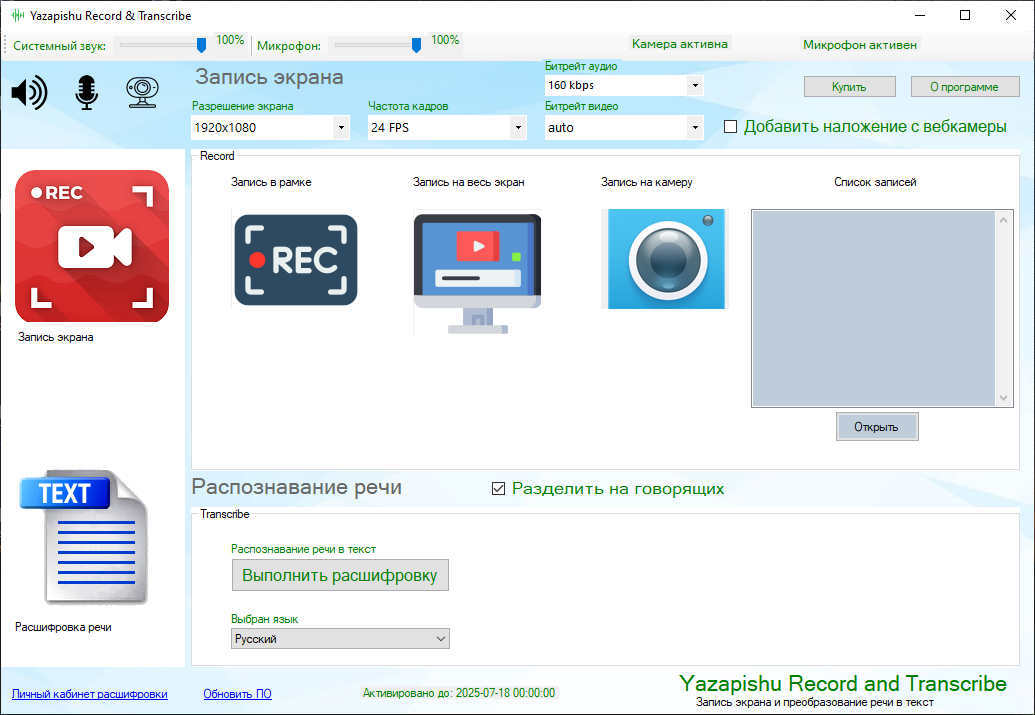Click 'Выполнить расшифровку' button
Viewport: 1035px width, 715px height.
point(340,575)
